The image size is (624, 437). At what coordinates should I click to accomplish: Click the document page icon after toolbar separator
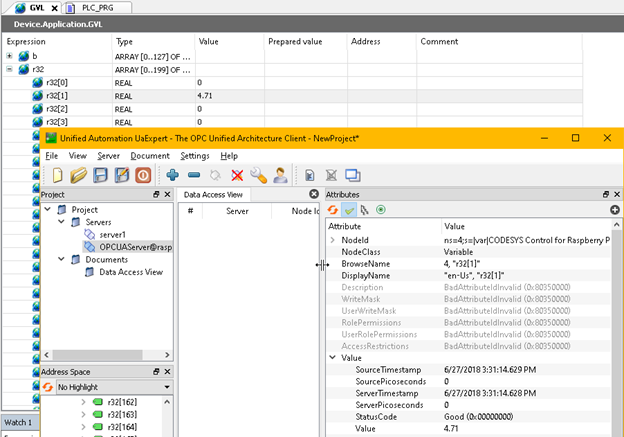click(x=310, y=175)
